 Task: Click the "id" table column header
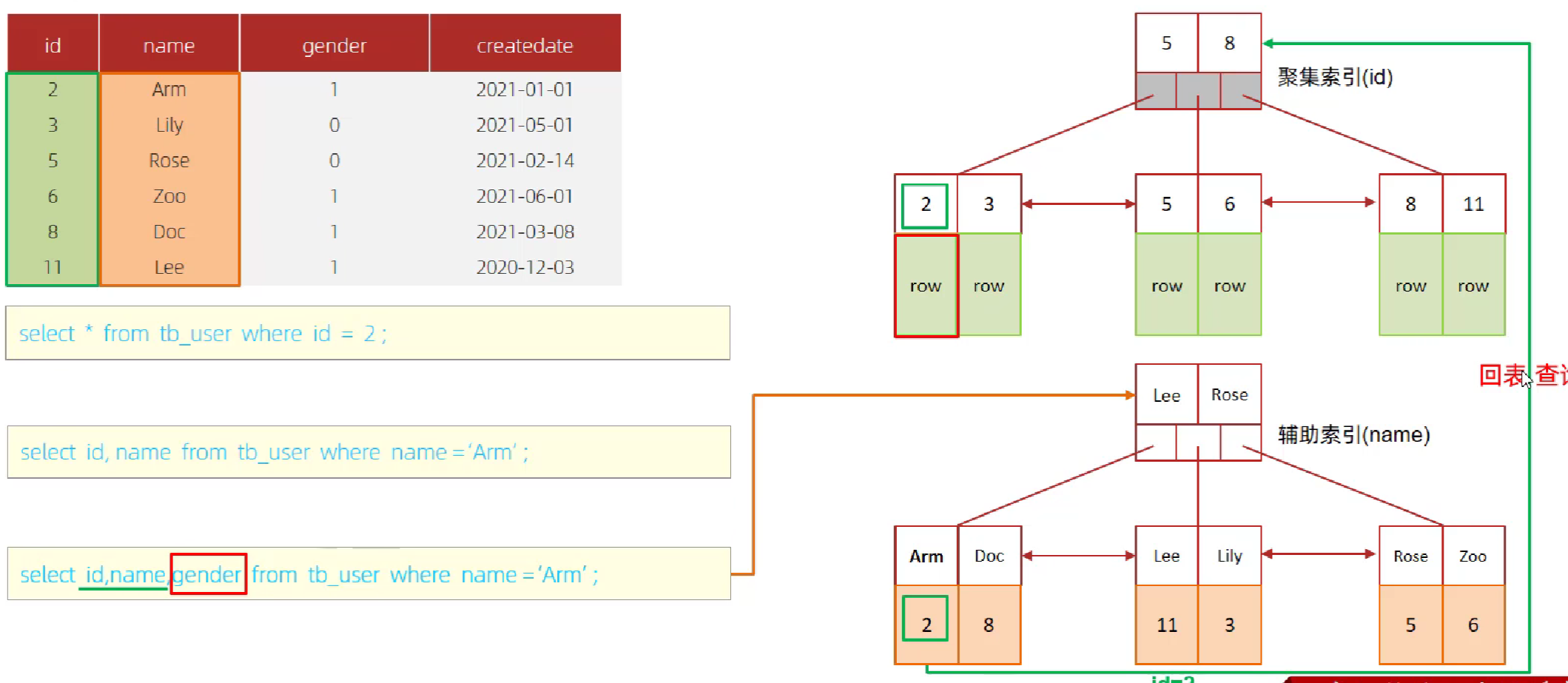coord(53,45)
